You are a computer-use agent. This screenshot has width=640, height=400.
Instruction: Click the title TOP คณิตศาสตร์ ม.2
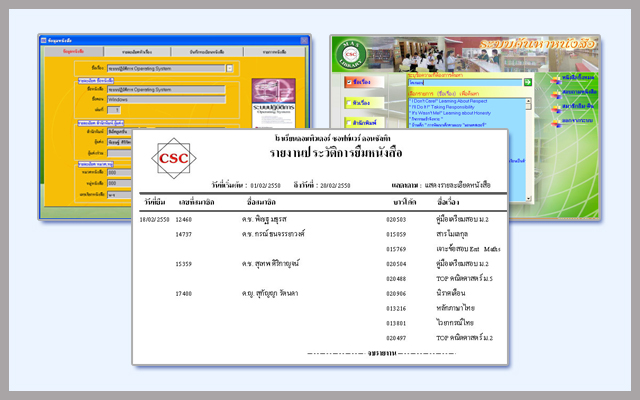click(464, 338)
